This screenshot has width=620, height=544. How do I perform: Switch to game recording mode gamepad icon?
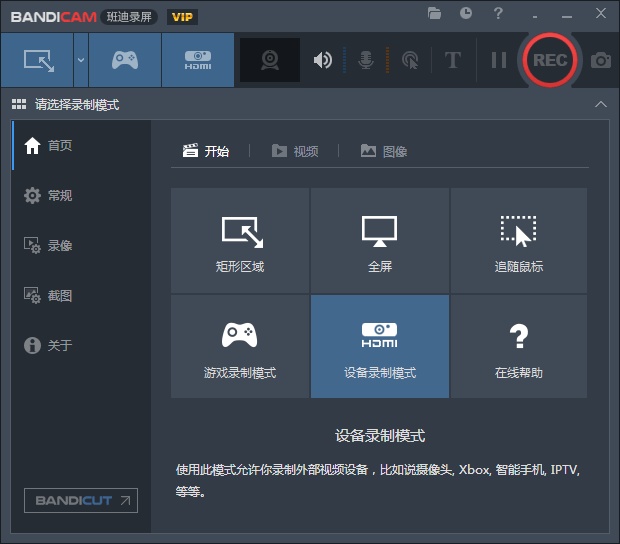(125, 60)
